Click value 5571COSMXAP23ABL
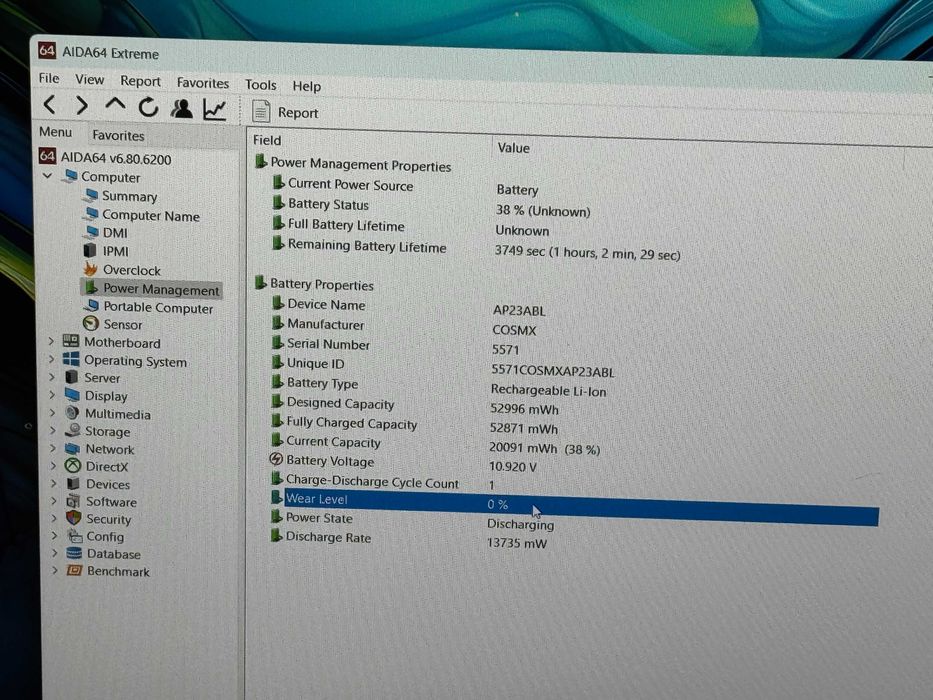This screenshot has height=700, width=933. [552, 371]
